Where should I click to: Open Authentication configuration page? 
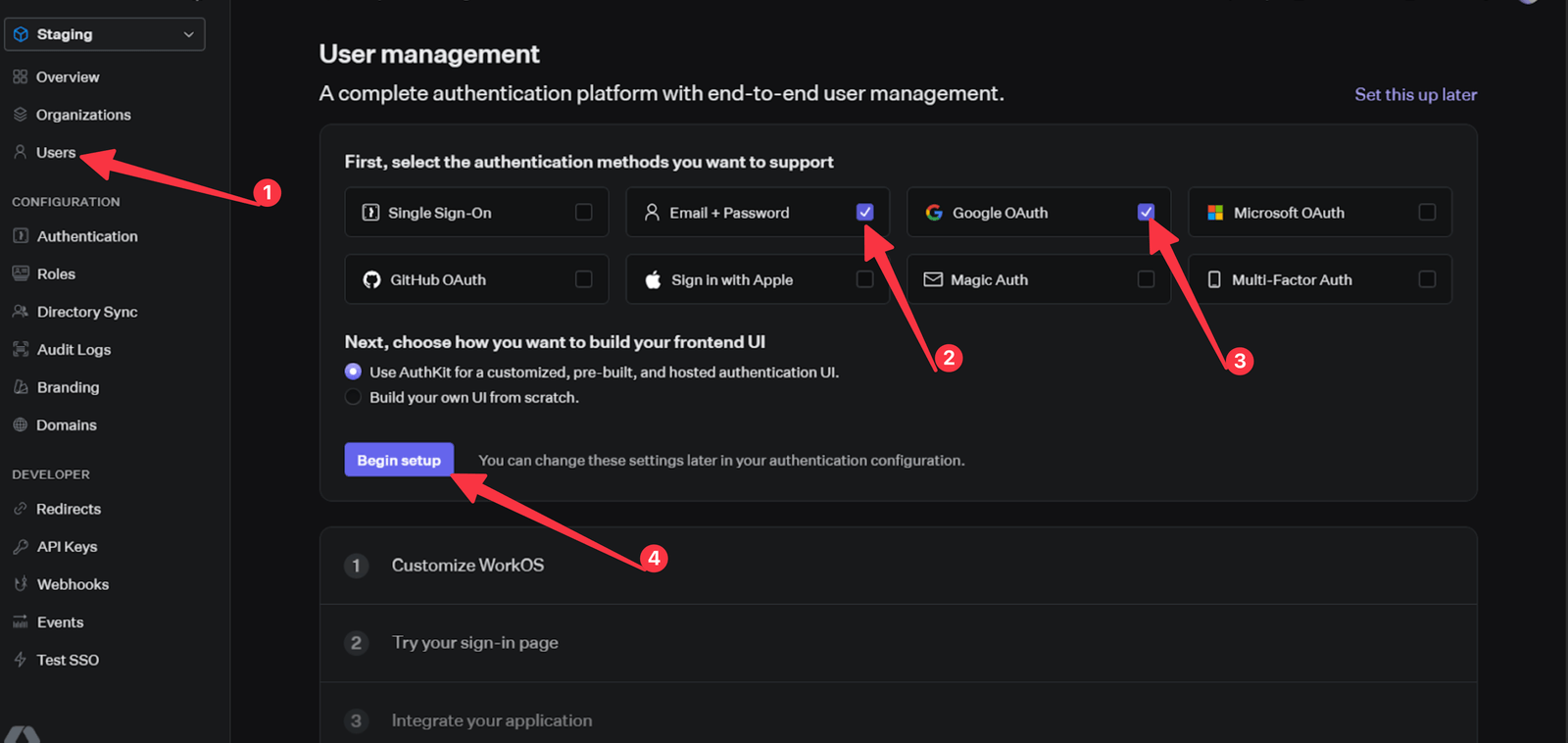[87, 236]
